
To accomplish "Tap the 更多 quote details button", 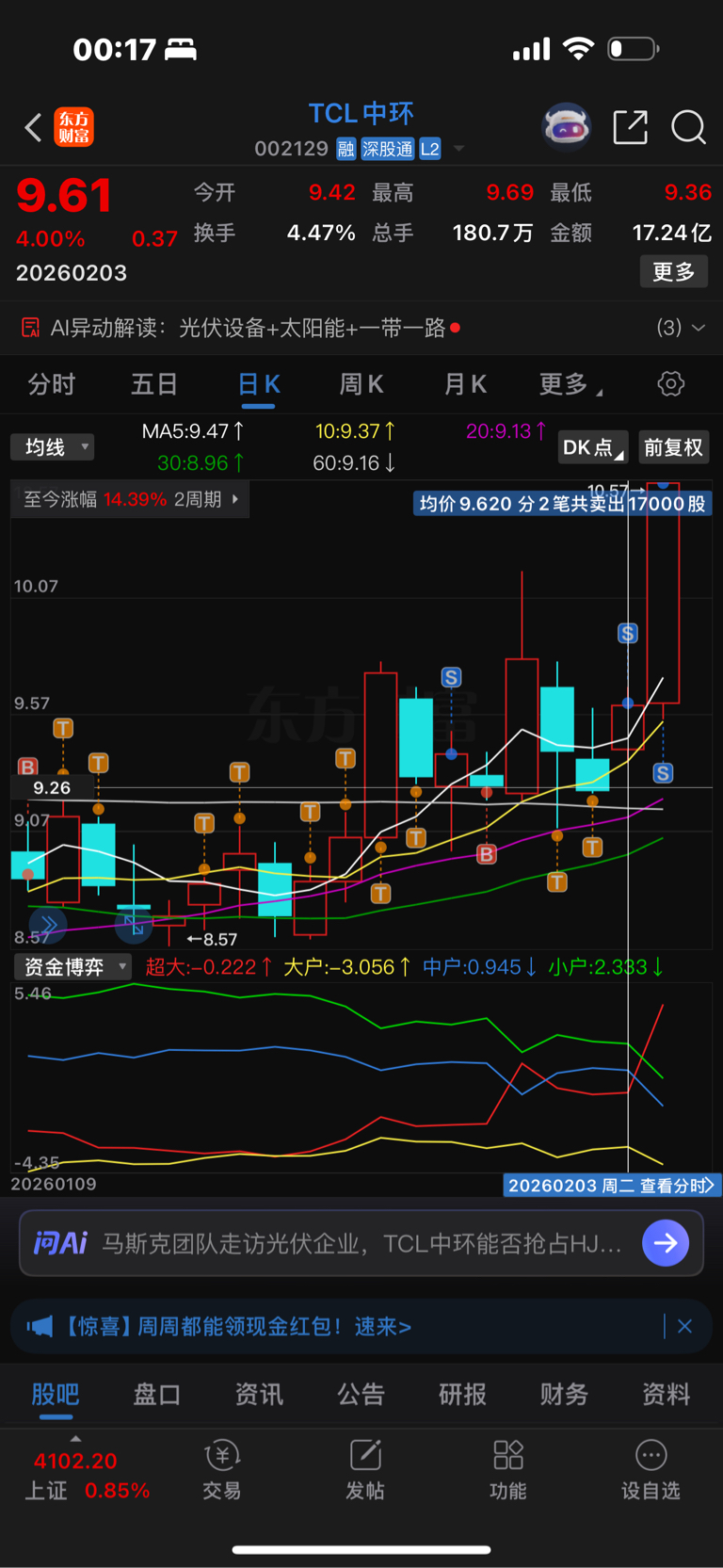I will 674,272.
